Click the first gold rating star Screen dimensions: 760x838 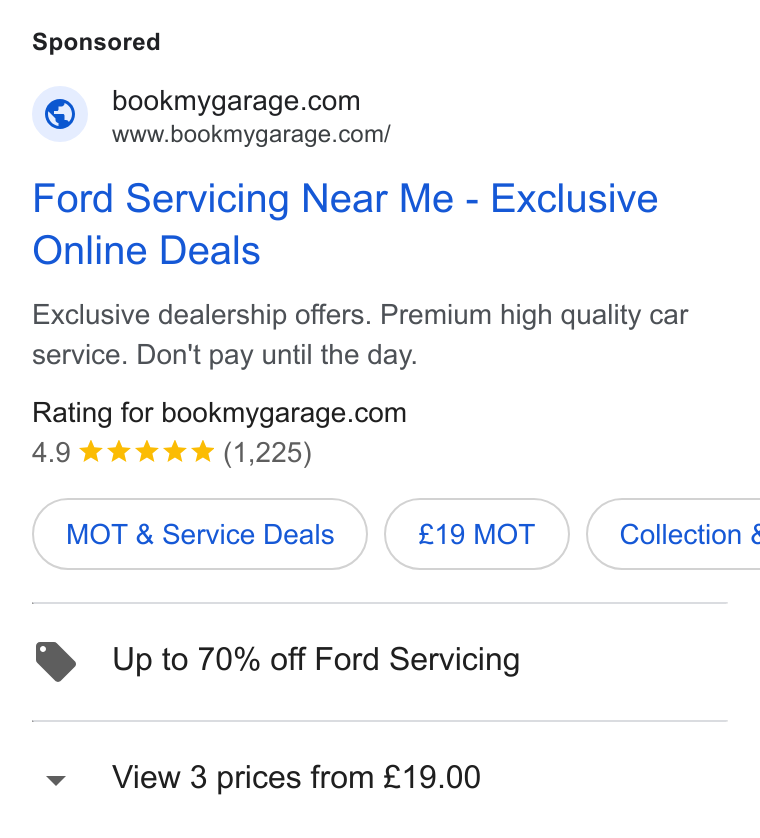click(x=91, y=452)
